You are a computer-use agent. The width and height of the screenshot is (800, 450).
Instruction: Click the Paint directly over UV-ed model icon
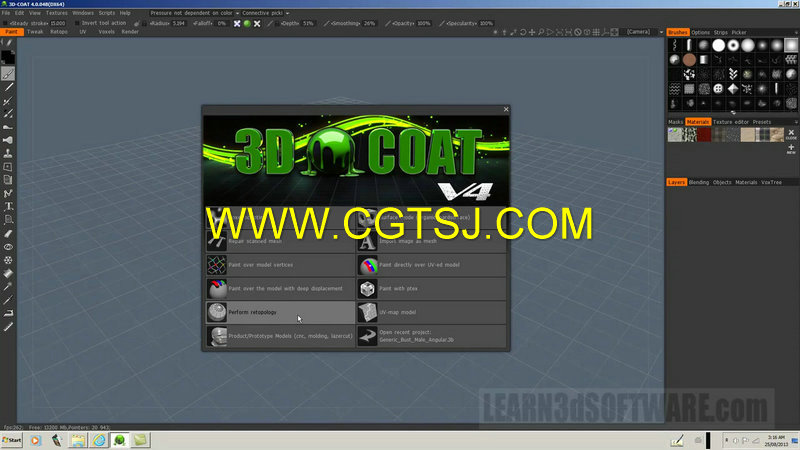click(367, 265)
